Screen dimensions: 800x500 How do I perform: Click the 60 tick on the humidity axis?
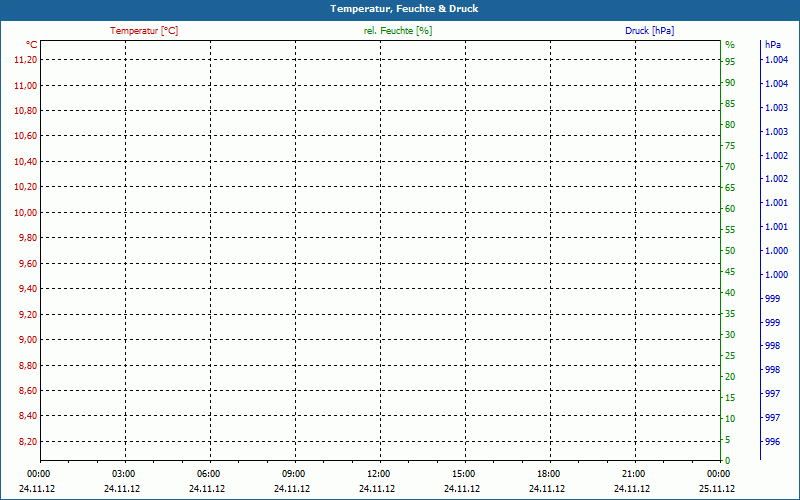[x=730, y=209]
